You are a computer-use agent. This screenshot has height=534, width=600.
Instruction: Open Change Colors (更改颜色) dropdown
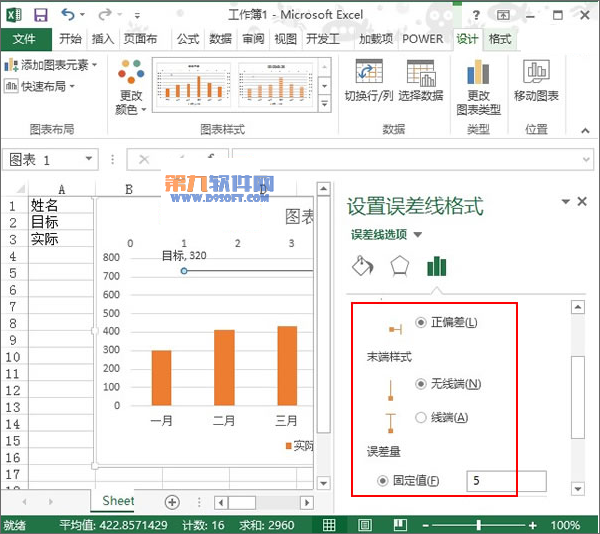click(131, 87)
